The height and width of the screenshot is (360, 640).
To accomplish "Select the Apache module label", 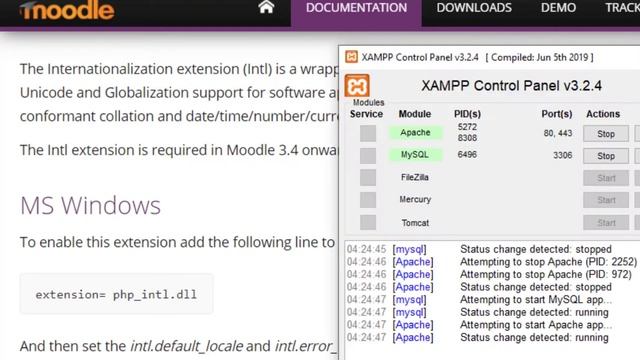I will pyautogui.click(x=415, y=133).
